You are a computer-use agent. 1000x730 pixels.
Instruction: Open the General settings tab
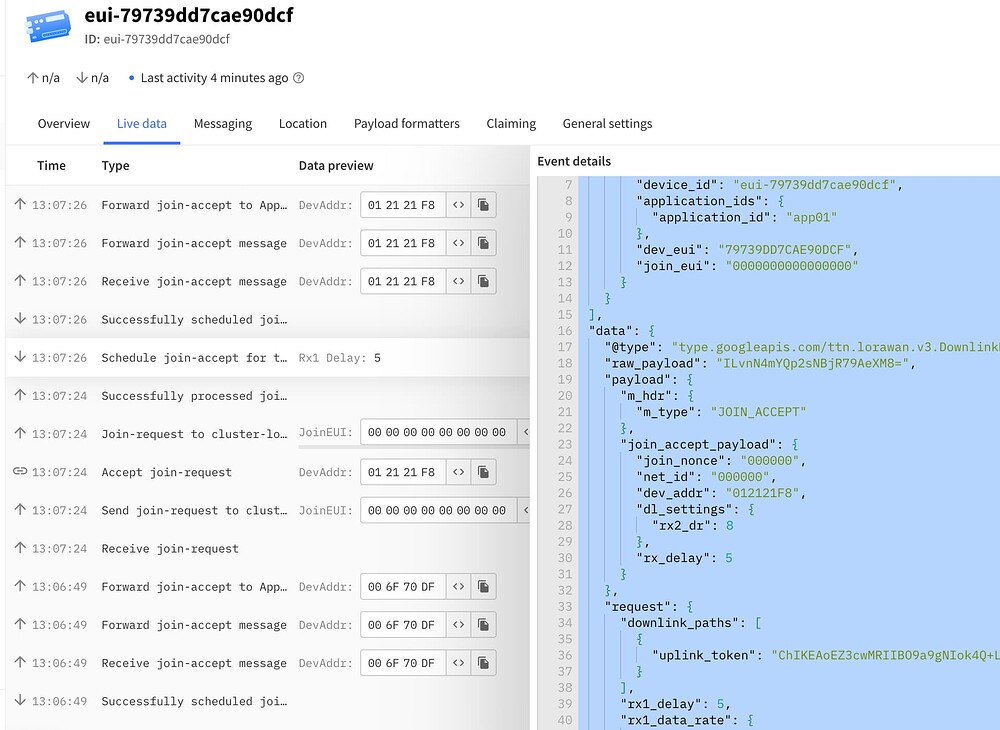click(607, 124)
